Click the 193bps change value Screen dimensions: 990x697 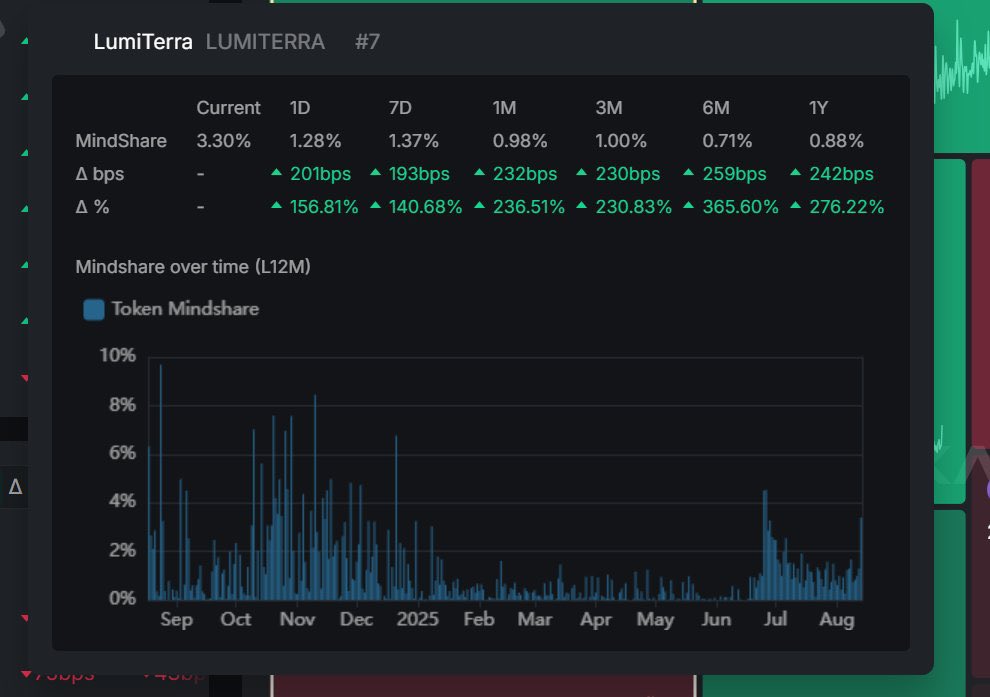pyautogui.click(x=419, y=174)
